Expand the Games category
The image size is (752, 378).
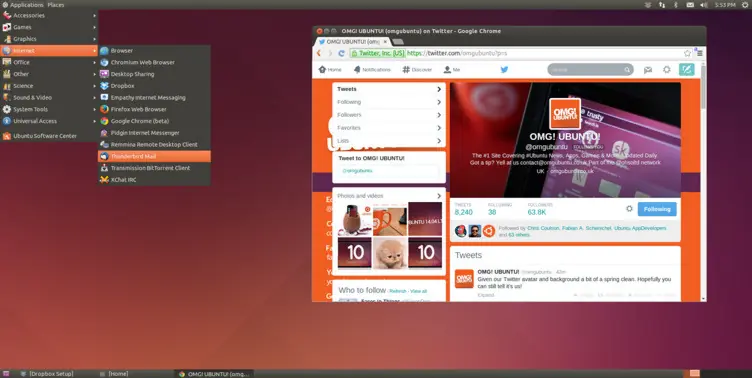point(49,27)
